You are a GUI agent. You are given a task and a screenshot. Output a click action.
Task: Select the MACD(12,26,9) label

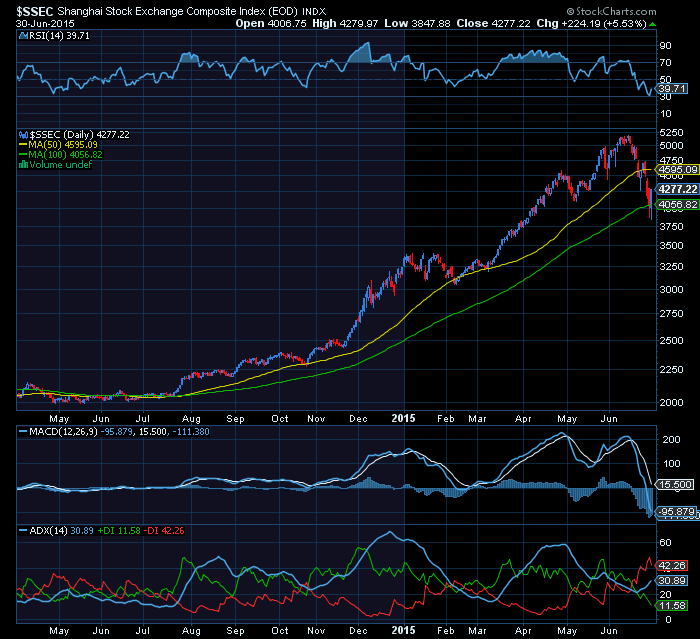click(x=63, y=432)
